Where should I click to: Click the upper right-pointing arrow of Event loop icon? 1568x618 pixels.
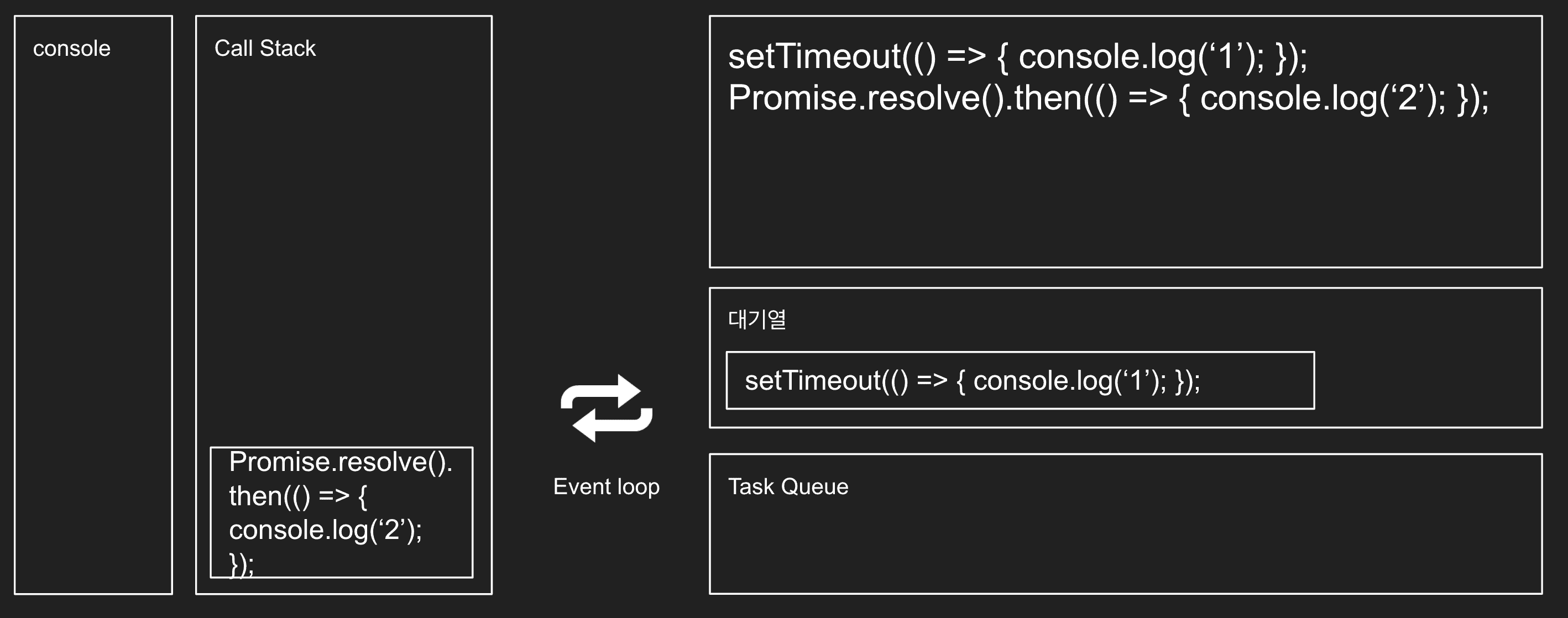627,390
